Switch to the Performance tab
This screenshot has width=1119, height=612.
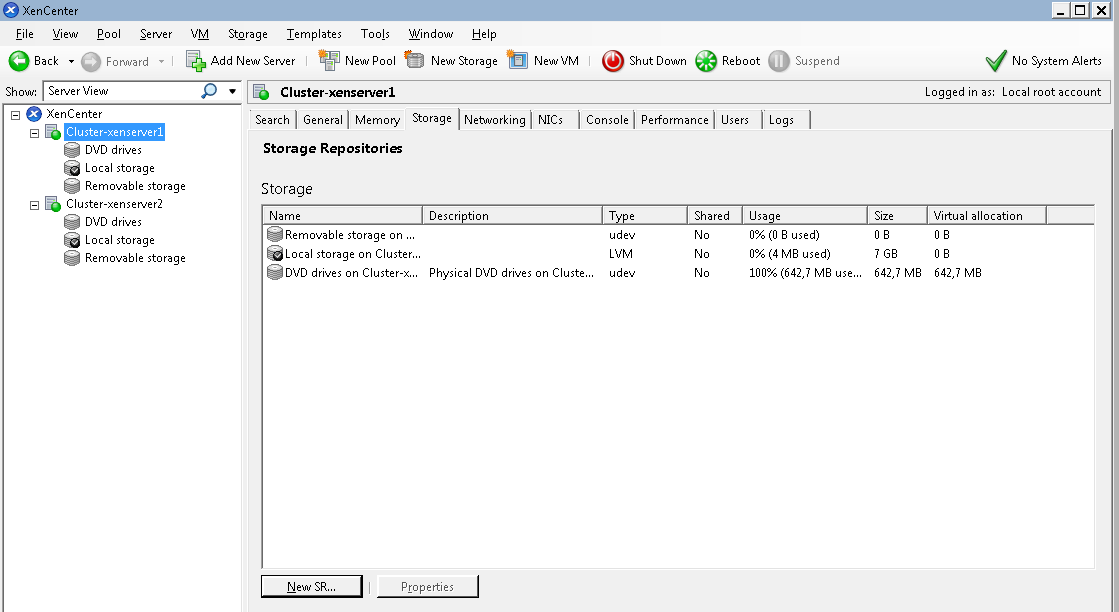coord(674,120)
